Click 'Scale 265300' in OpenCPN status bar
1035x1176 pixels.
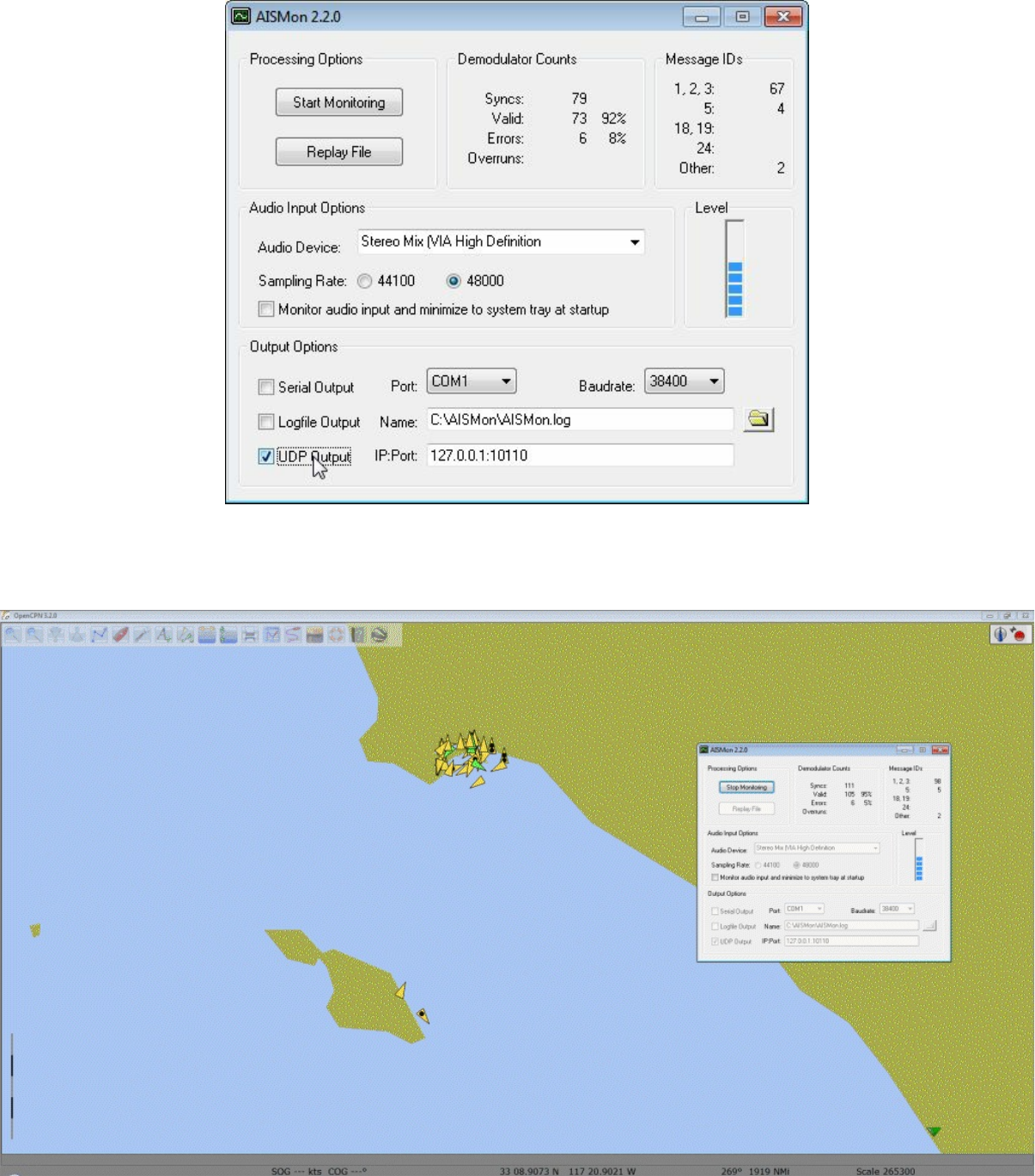click(x=886, y=1171)
